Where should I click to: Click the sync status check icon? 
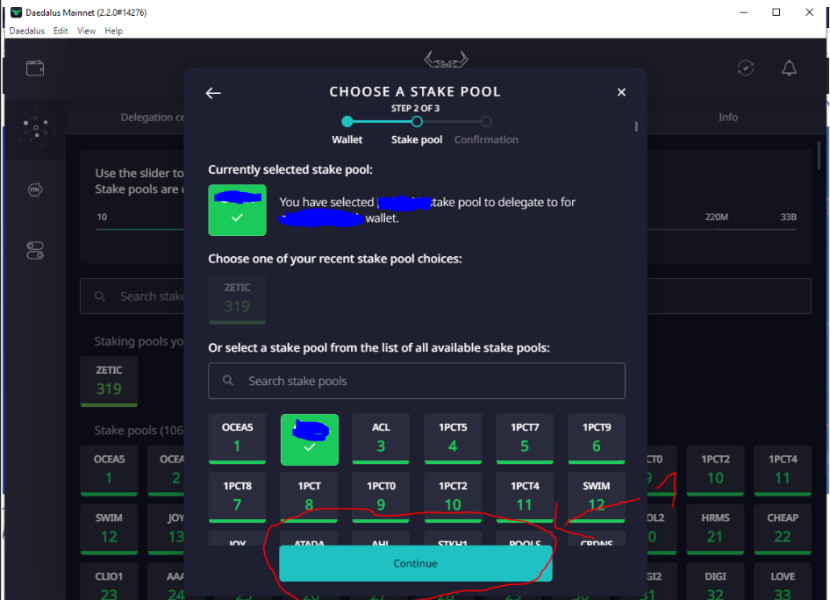pos(745,68)
